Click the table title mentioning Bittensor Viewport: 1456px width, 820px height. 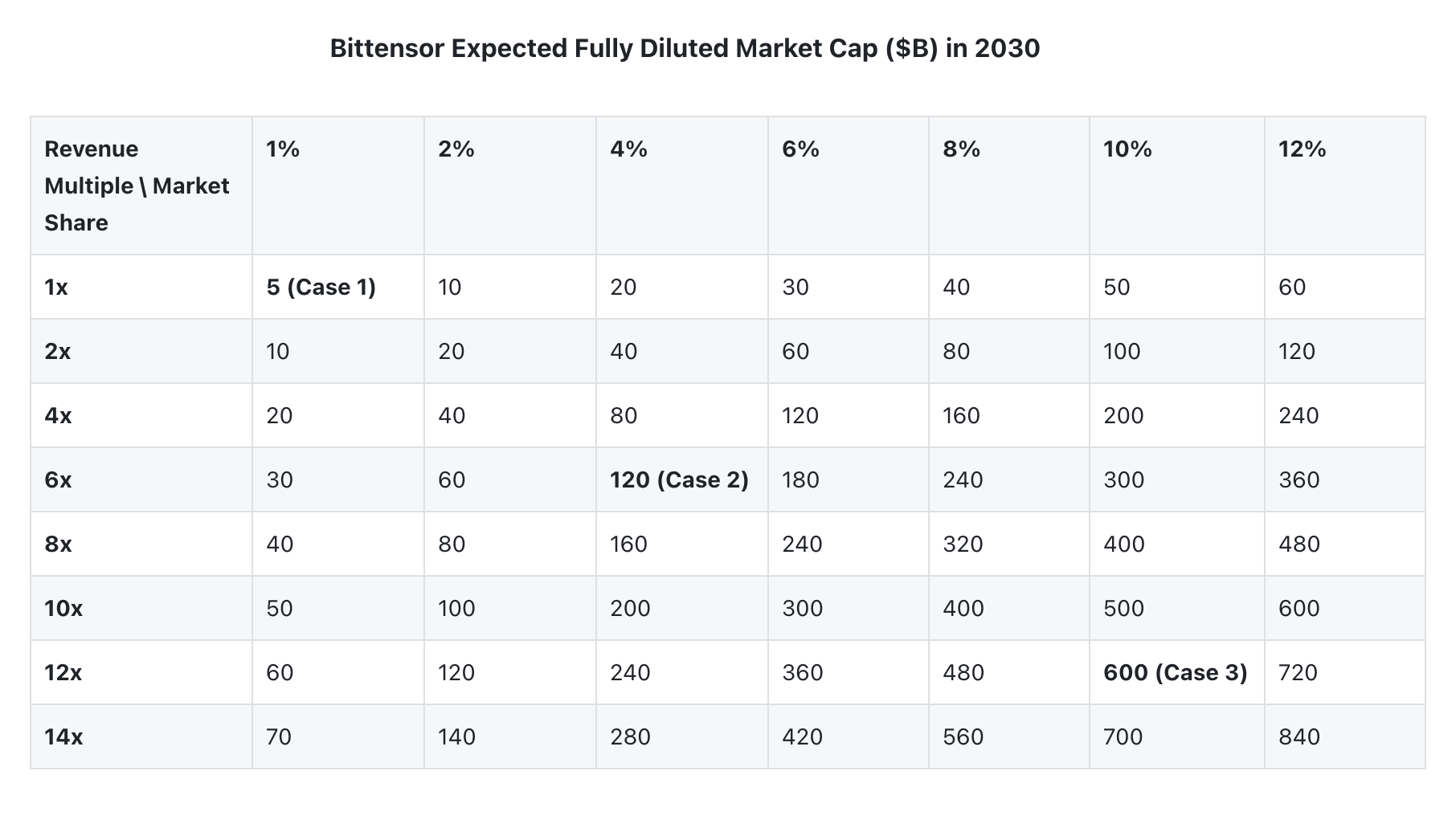point(685,49)
